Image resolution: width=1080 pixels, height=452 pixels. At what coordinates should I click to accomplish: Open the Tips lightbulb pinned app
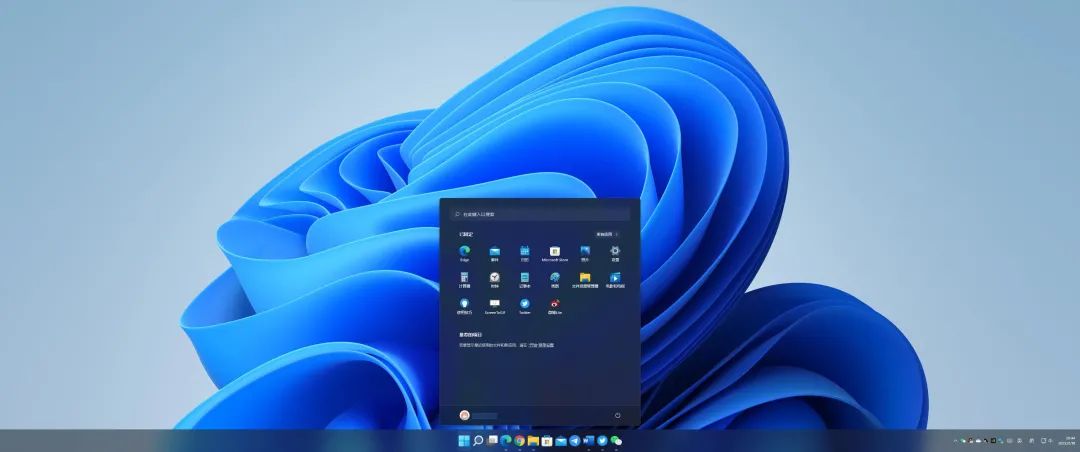click(464, 307)
